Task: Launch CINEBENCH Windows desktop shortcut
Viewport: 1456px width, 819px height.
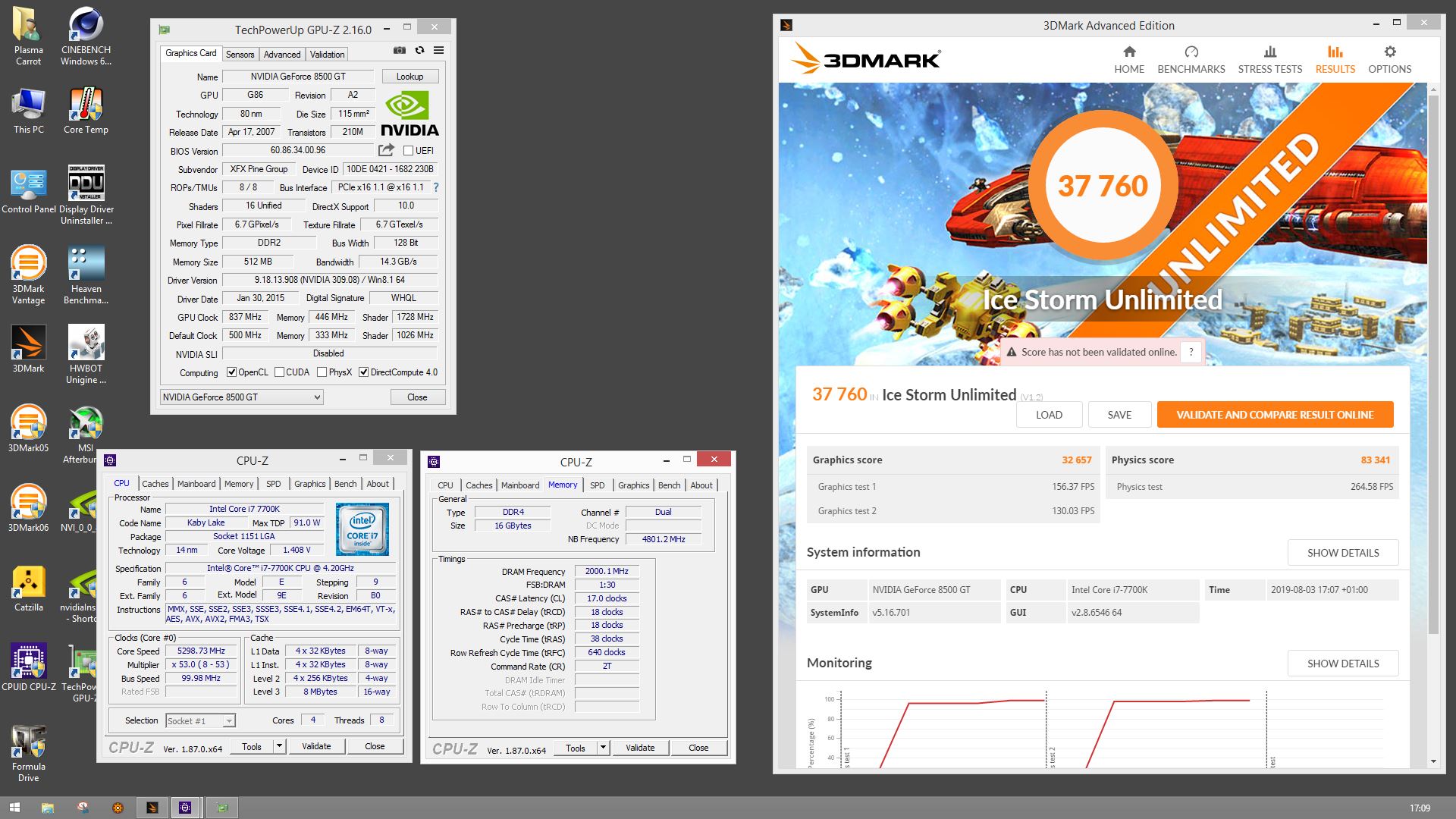Action: [86, 36]
